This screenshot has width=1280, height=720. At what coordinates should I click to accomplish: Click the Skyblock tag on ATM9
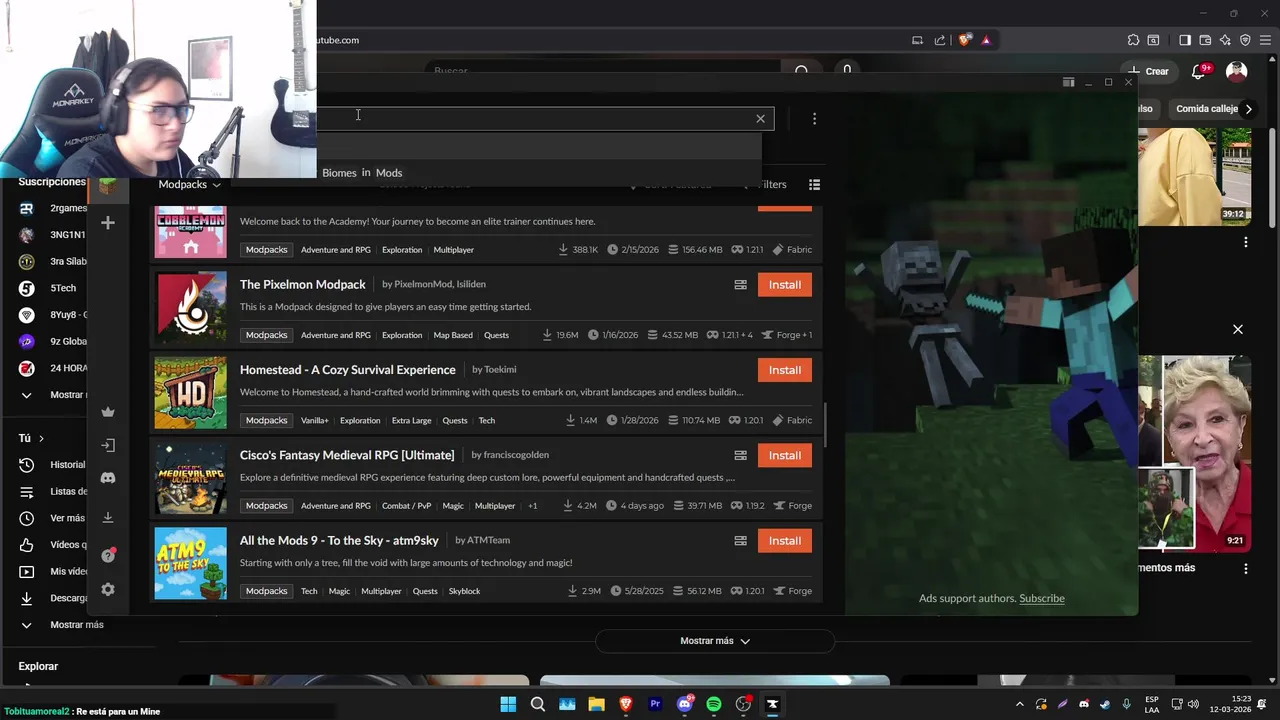coord(464,591)
